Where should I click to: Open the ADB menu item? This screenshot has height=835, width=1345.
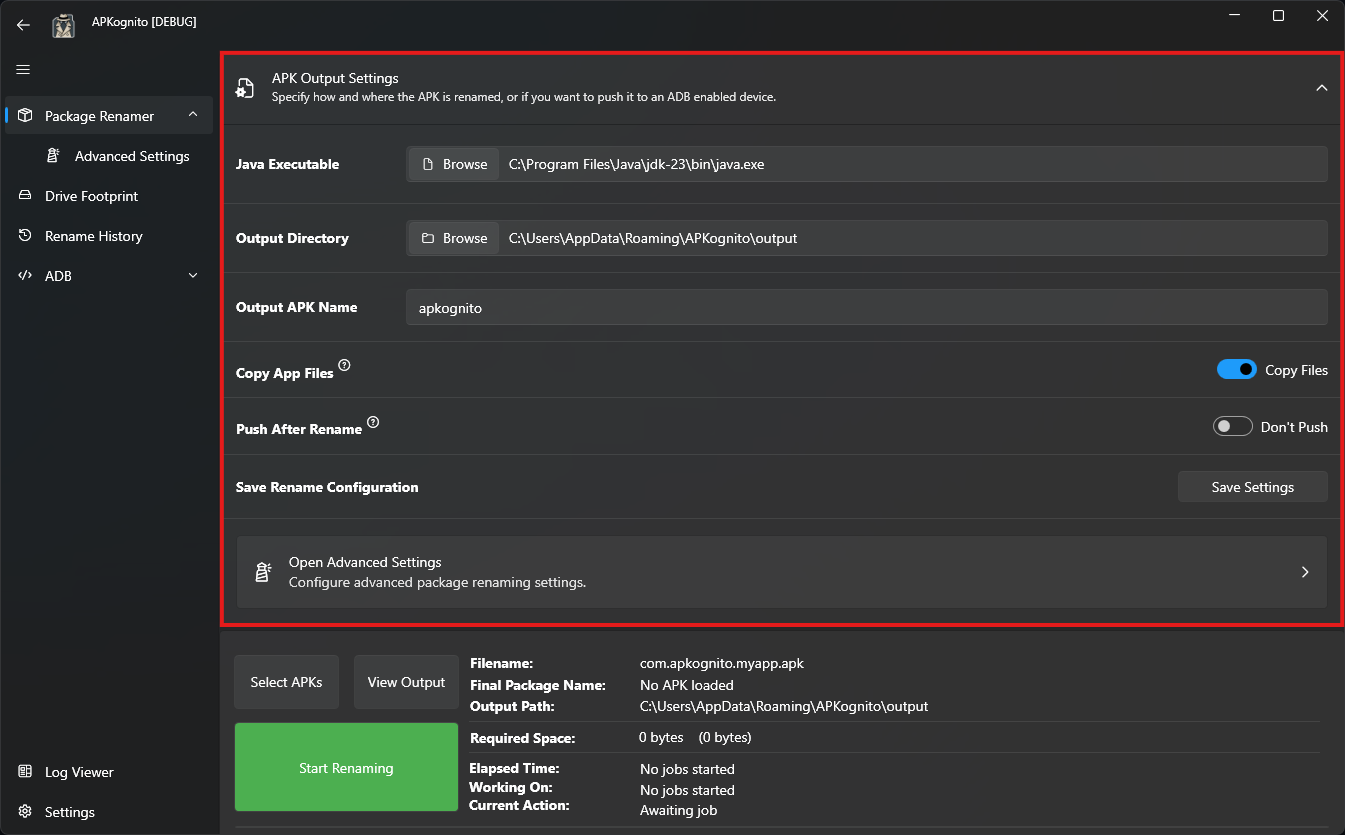pyautogui.click(x=109, y=276)
